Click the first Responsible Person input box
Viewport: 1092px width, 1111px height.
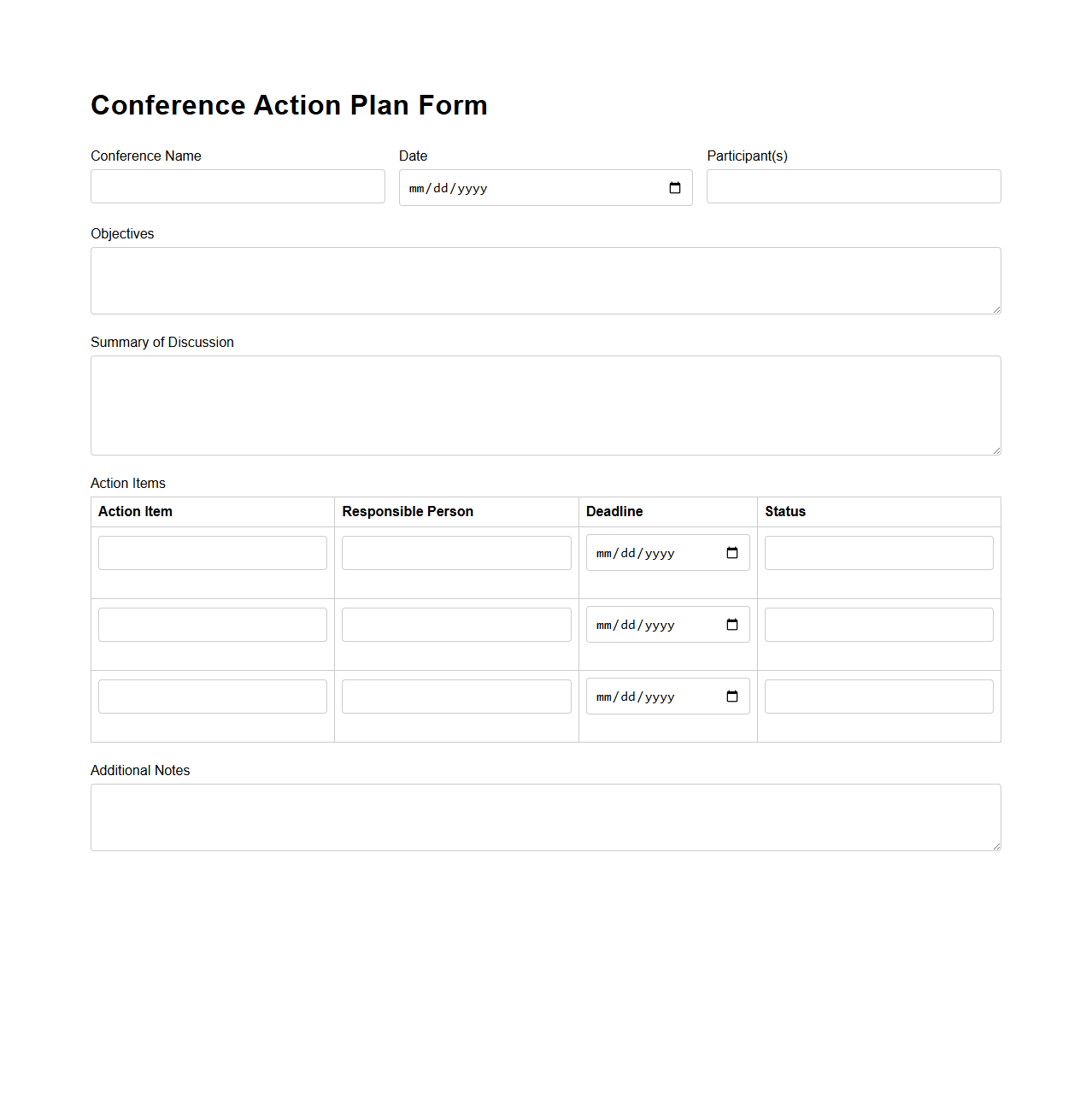pos(455,553)
